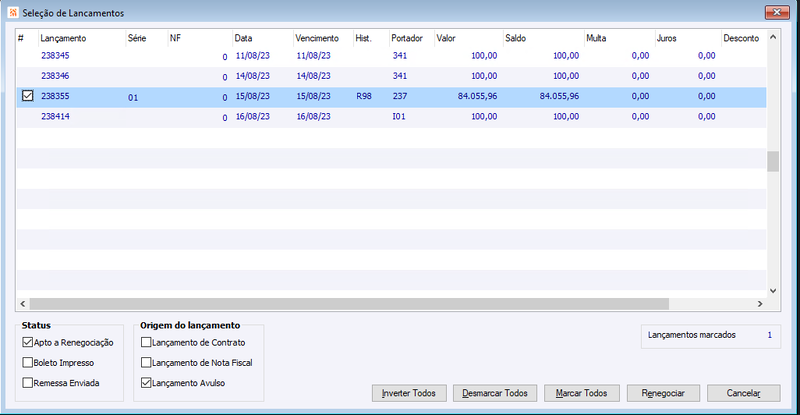Click the Renegociar button

(663, 393)
